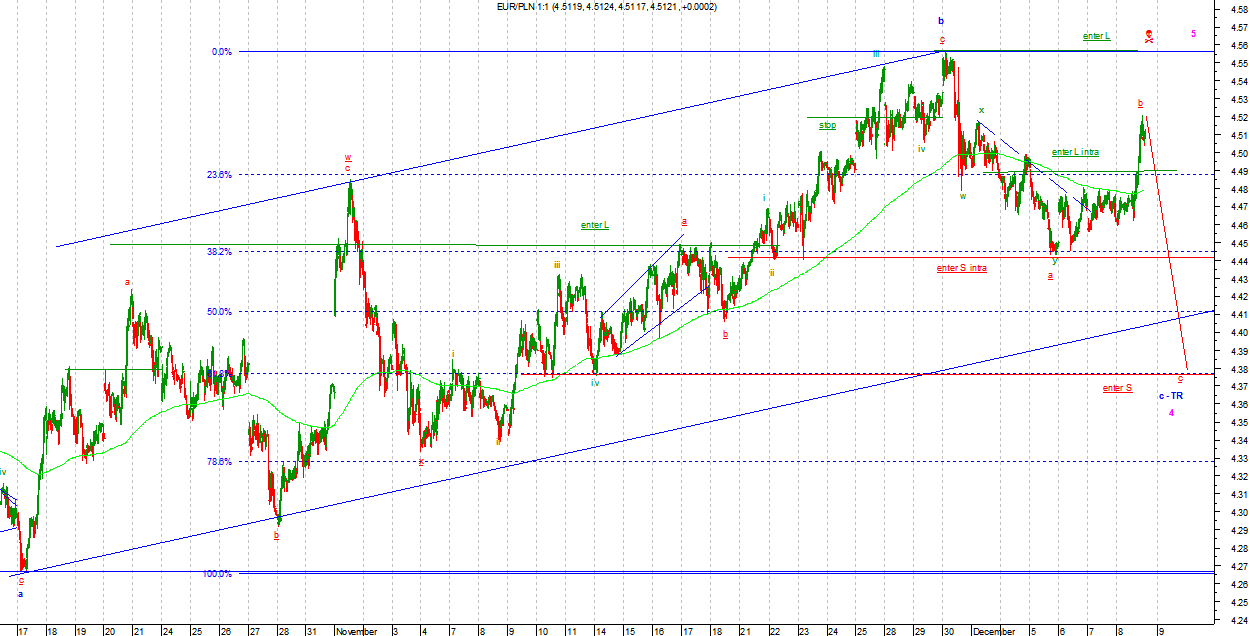
Task: Click the 100.0% Fibonacci level label
Action: click(217, 574)
